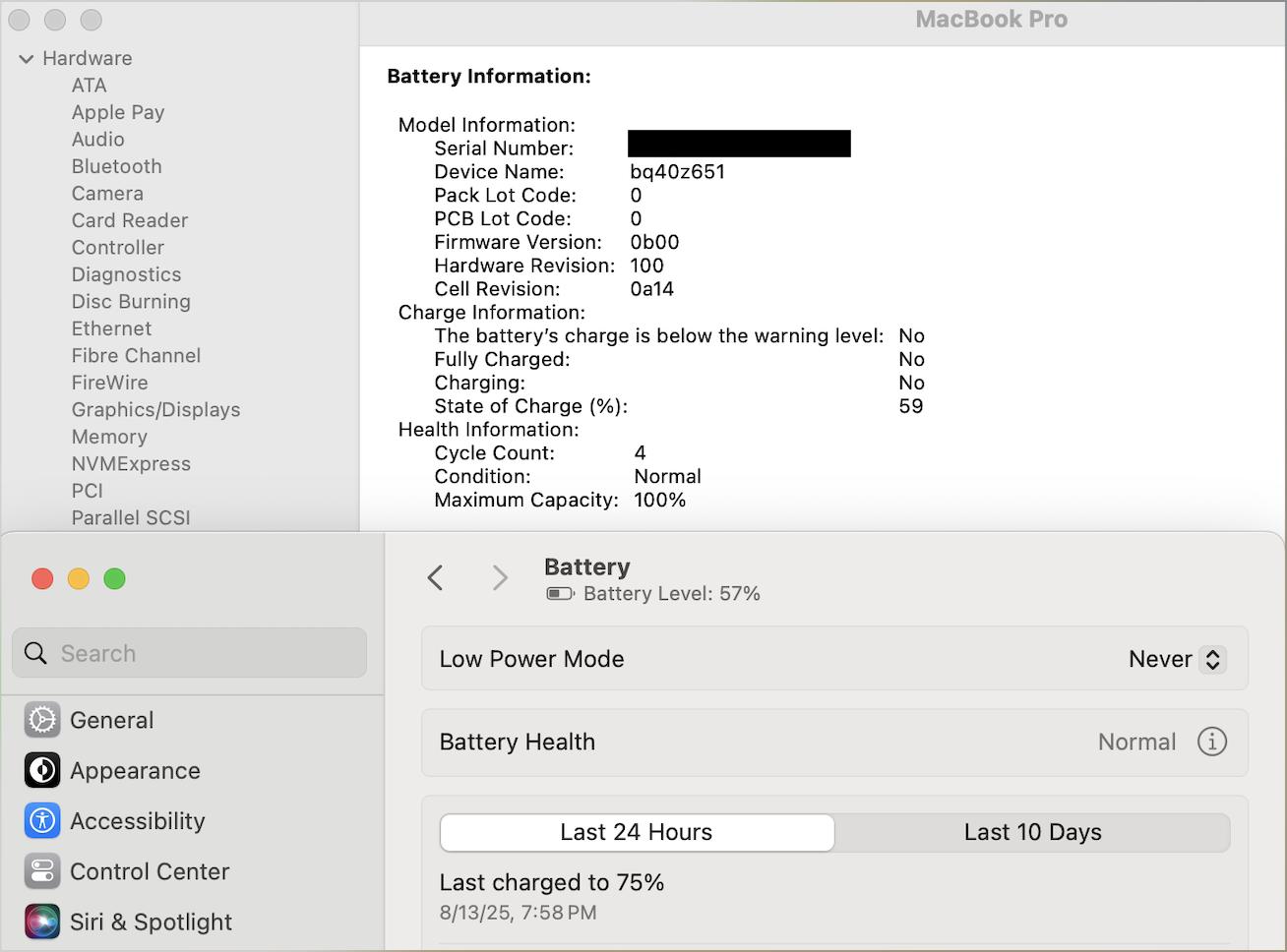Select Bluetooth in Hardware list
Image resolution: width=1287 pixels, height=952 pixels.
click(116, 166)
